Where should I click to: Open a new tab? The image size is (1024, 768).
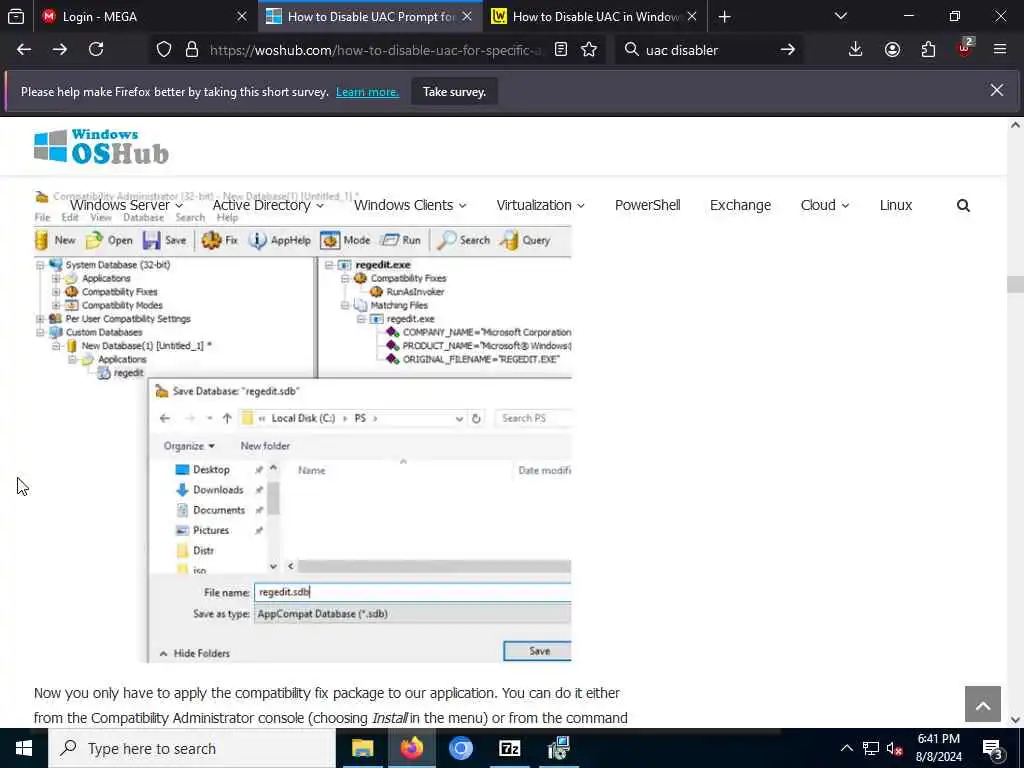click(724, 17)
